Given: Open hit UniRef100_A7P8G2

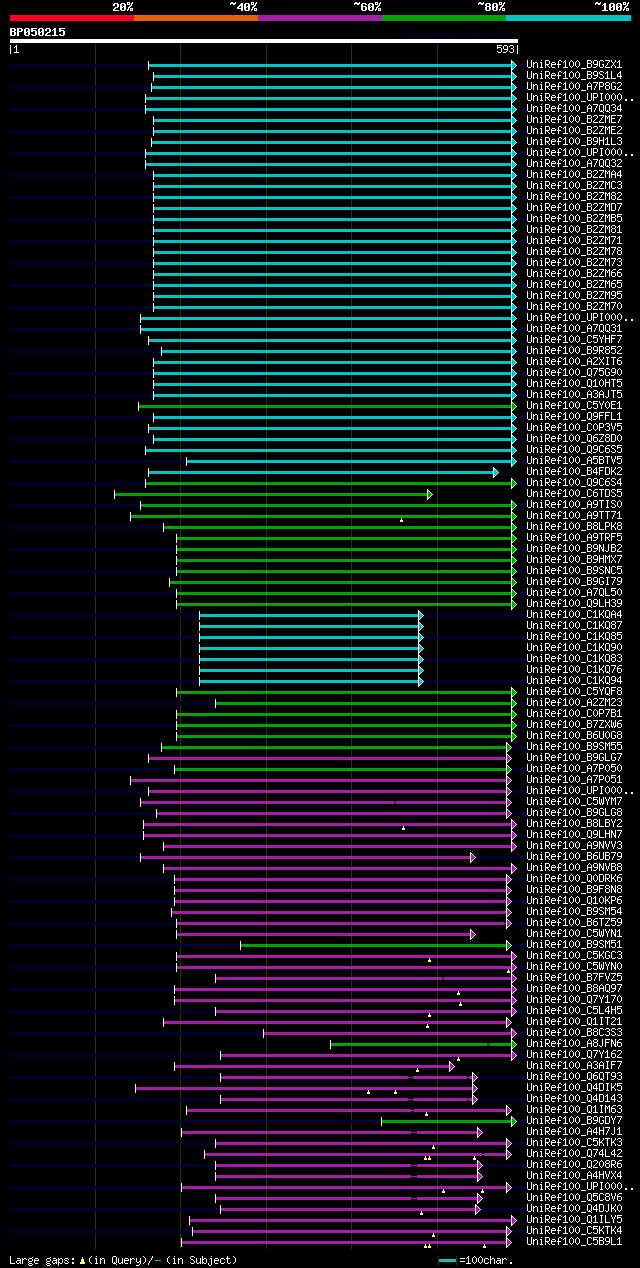Looking at the screenshot, I should (575, 87).
